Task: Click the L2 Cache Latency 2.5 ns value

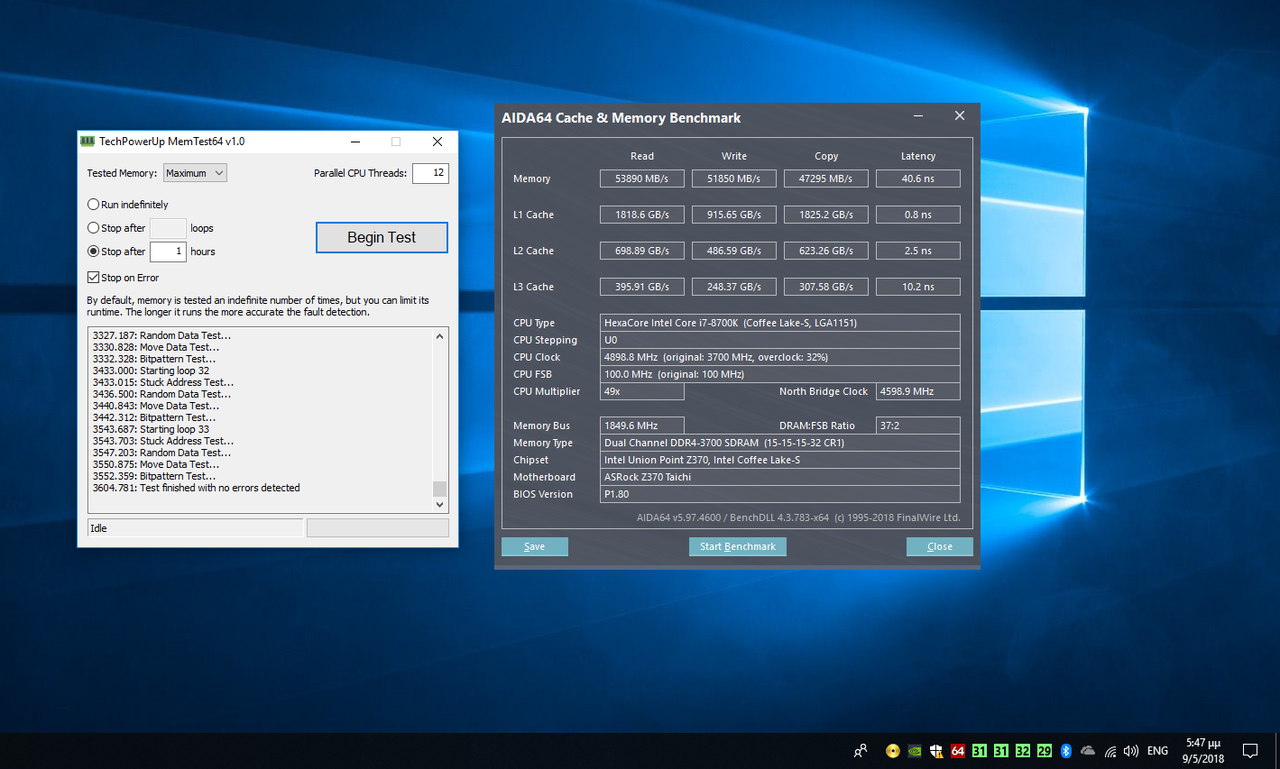Action: pyautogui.click(x=918, y=251)
